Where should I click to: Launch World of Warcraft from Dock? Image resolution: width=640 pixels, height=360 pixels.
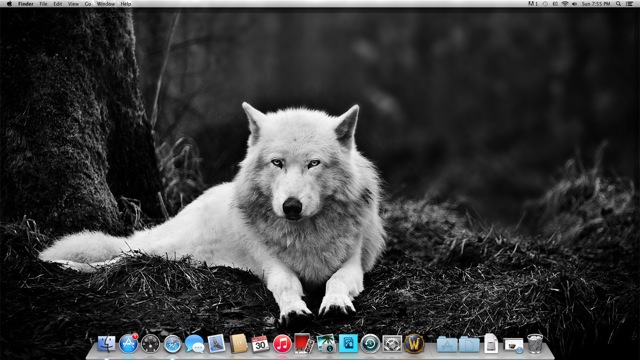pyautogui.click(x=414, y=344)
